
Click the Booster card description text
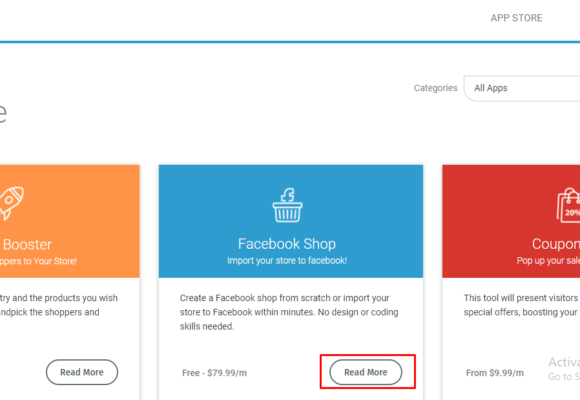pyautogui.click(x=58, y=305)
